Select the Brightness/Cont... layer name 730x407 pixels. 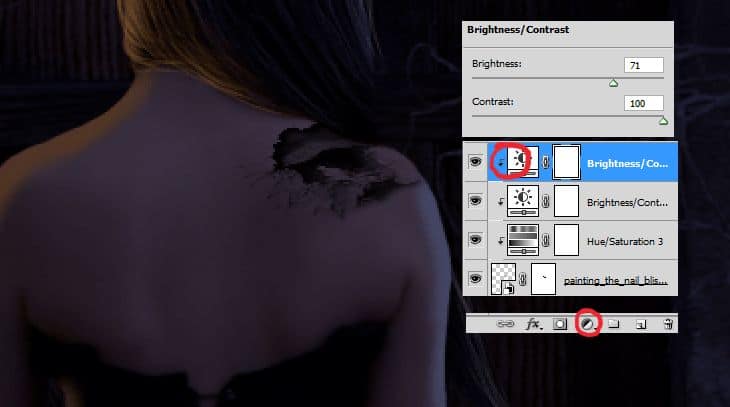(627, 203)
